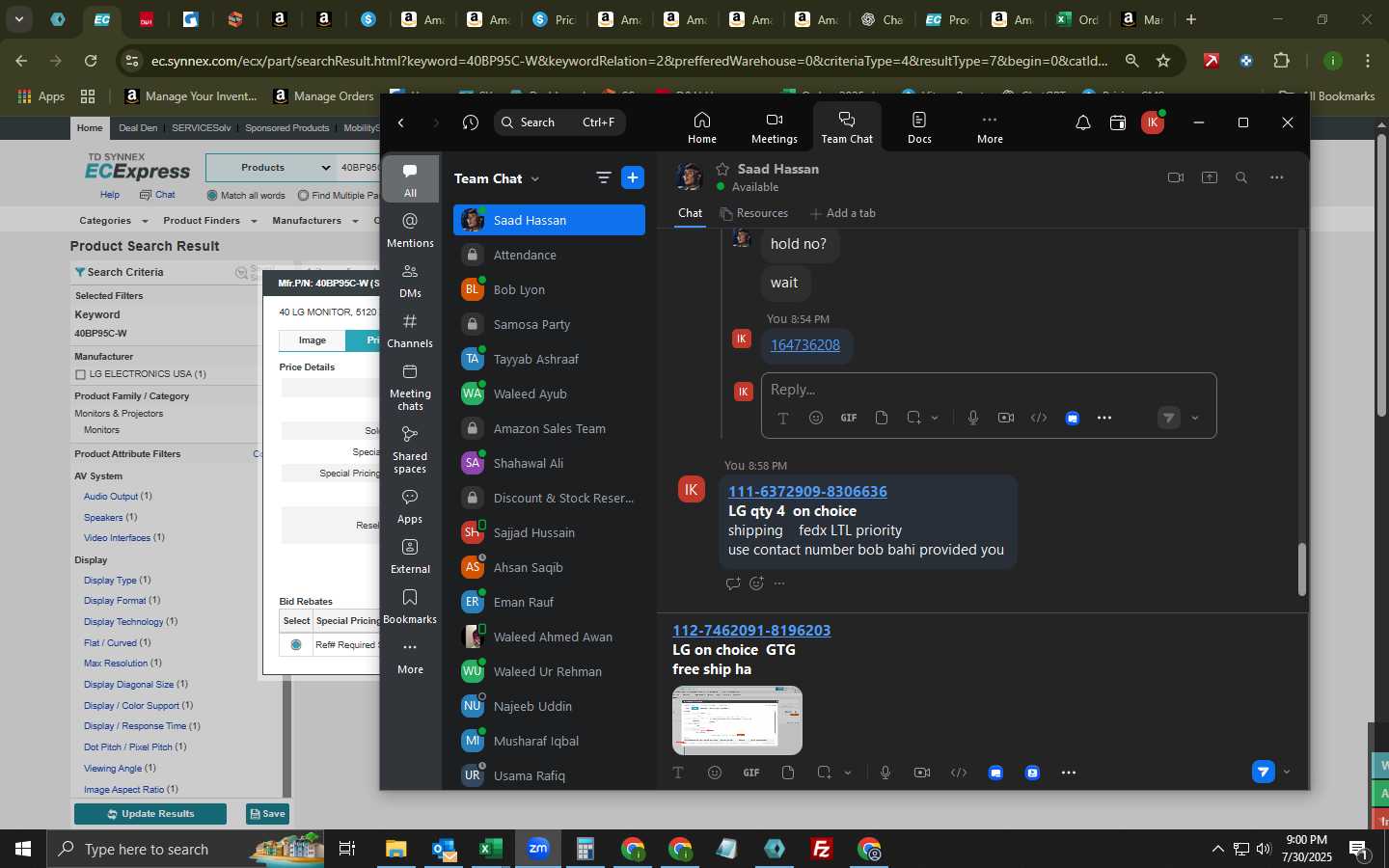
Task: Open send options arrow in bottom composer
Action: coord(1286,772)
